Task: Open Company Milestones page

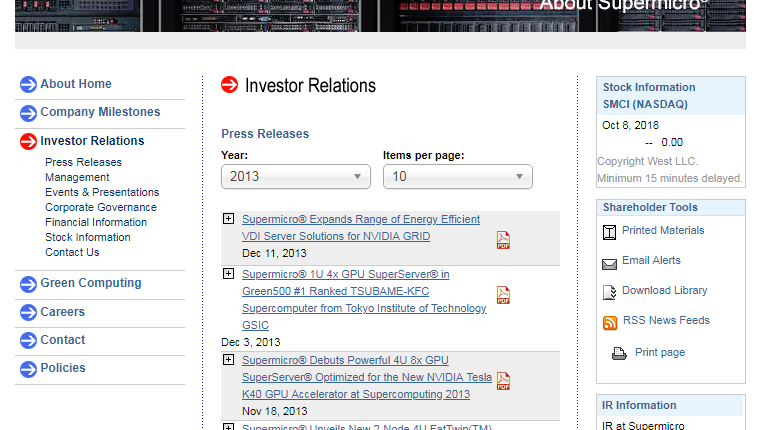Action: [100, 112]
